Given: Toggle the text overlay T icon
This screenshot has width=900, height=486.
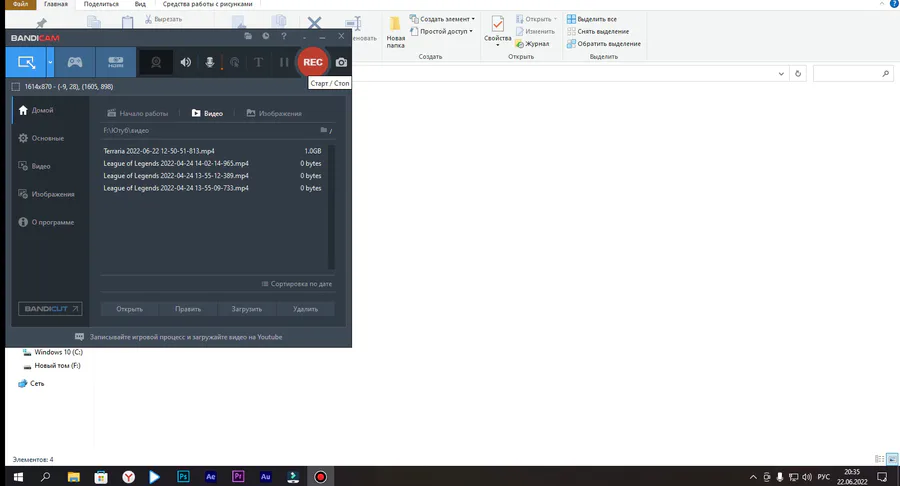Looking at the screenshot, I should 258,62.
